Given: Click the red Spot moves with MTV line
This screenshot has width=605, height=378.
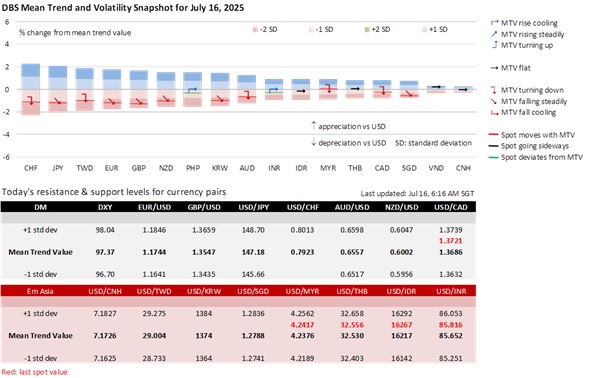Looking at the screenshot, I should [x=493, y=135].
